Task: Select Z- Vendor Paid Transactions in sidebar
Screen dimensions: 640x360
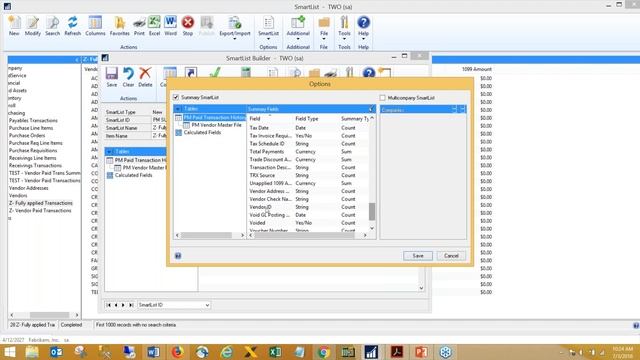Action: pyautogui.click(x=40, y=211)
